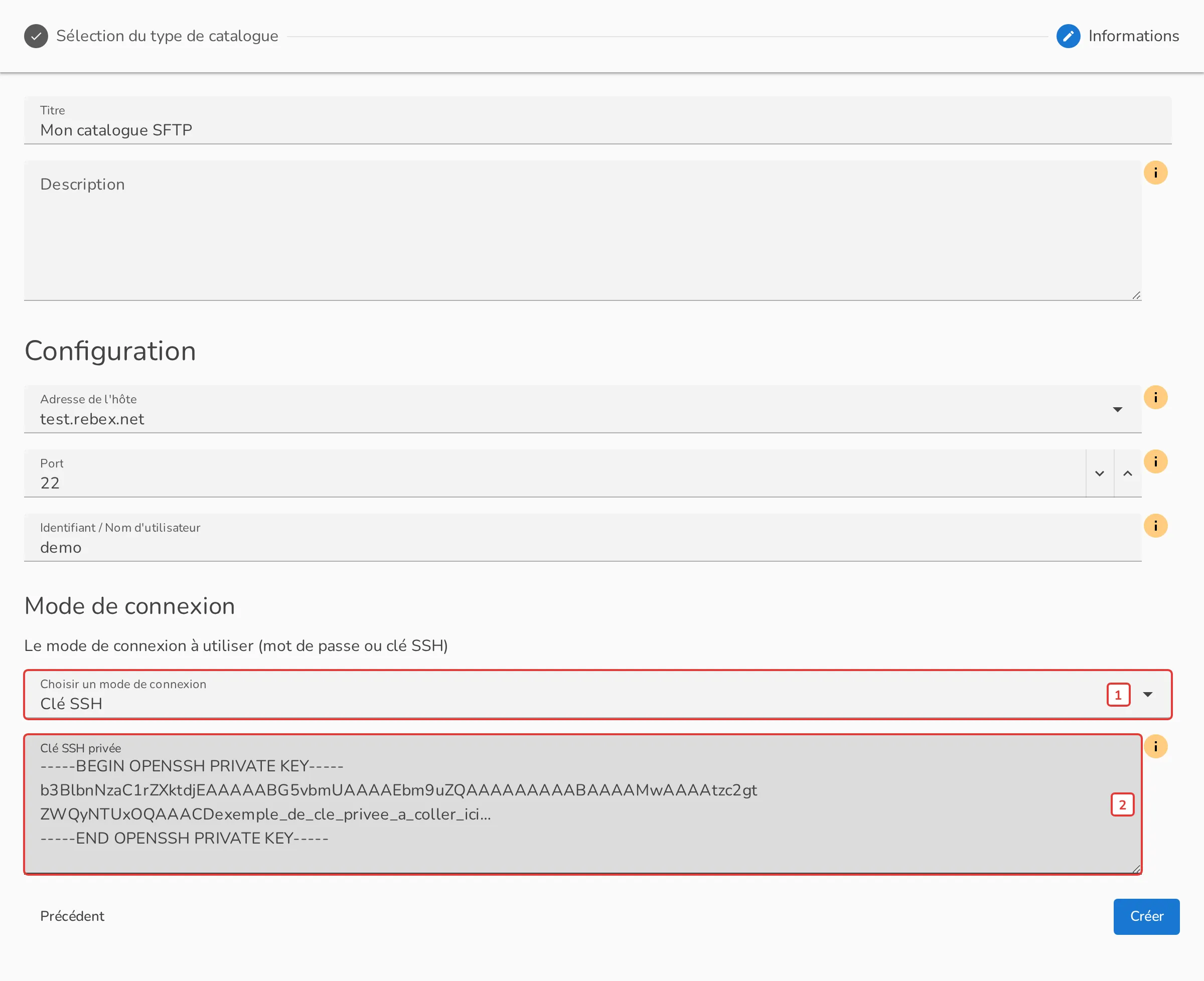Focus the Port field showing 22
The height and width of the screenshot is (981, 1204).
(x=554, y=473)
